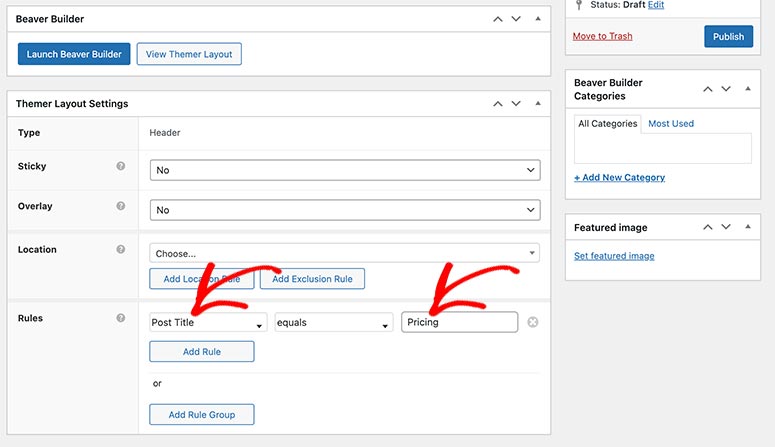Open the Overlay dropdown

(x=345, y=210)
